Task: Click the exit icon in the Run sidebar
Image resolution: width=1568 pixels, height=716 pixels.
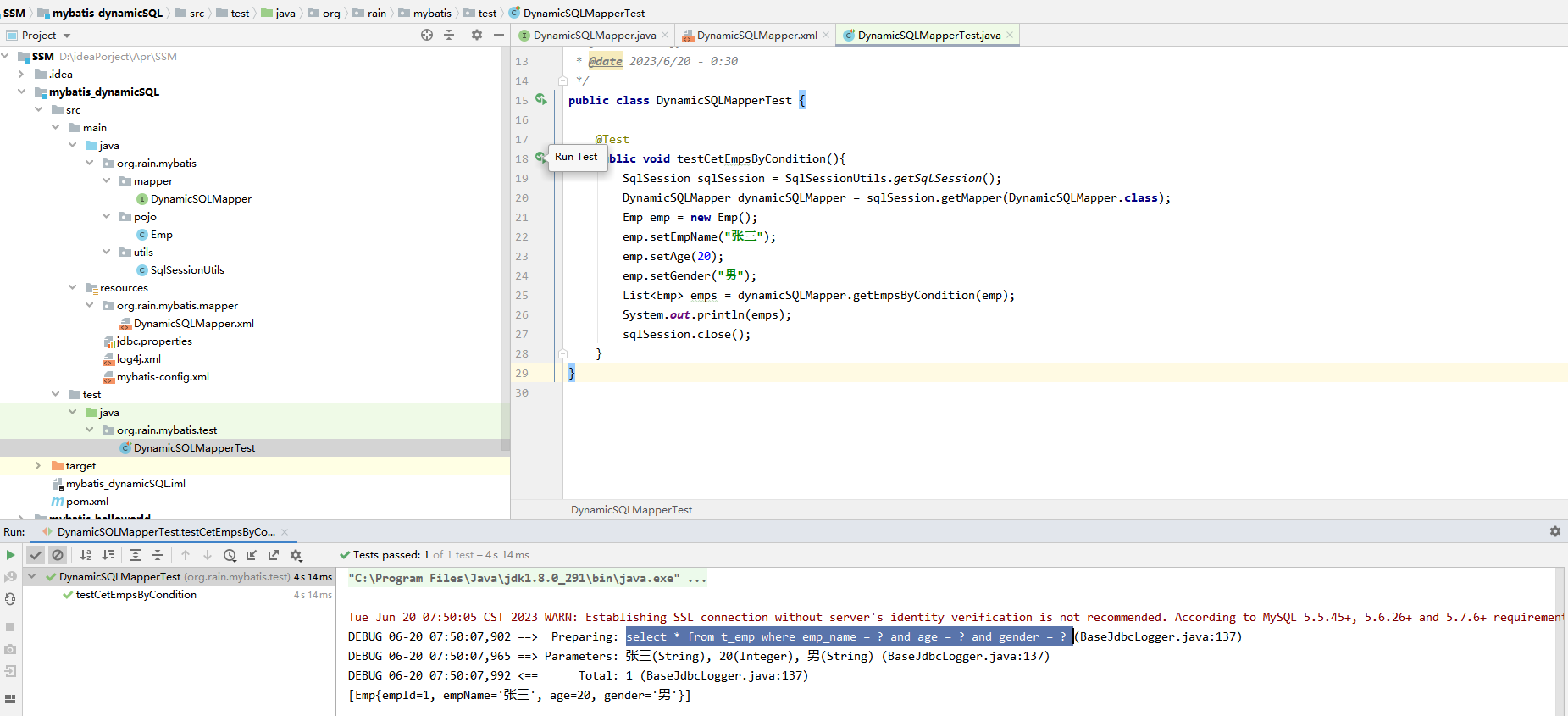Action: [x=10, y=671]
